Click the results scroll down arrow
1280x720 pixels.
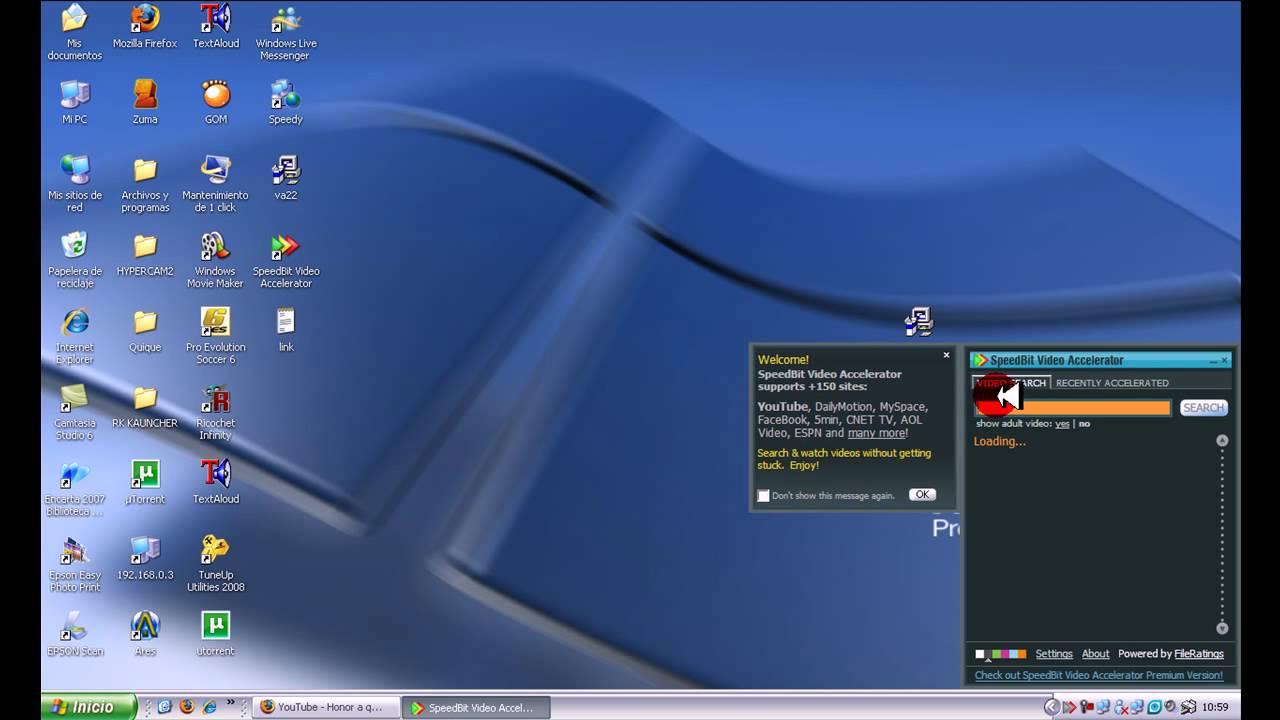(1222, 628)
